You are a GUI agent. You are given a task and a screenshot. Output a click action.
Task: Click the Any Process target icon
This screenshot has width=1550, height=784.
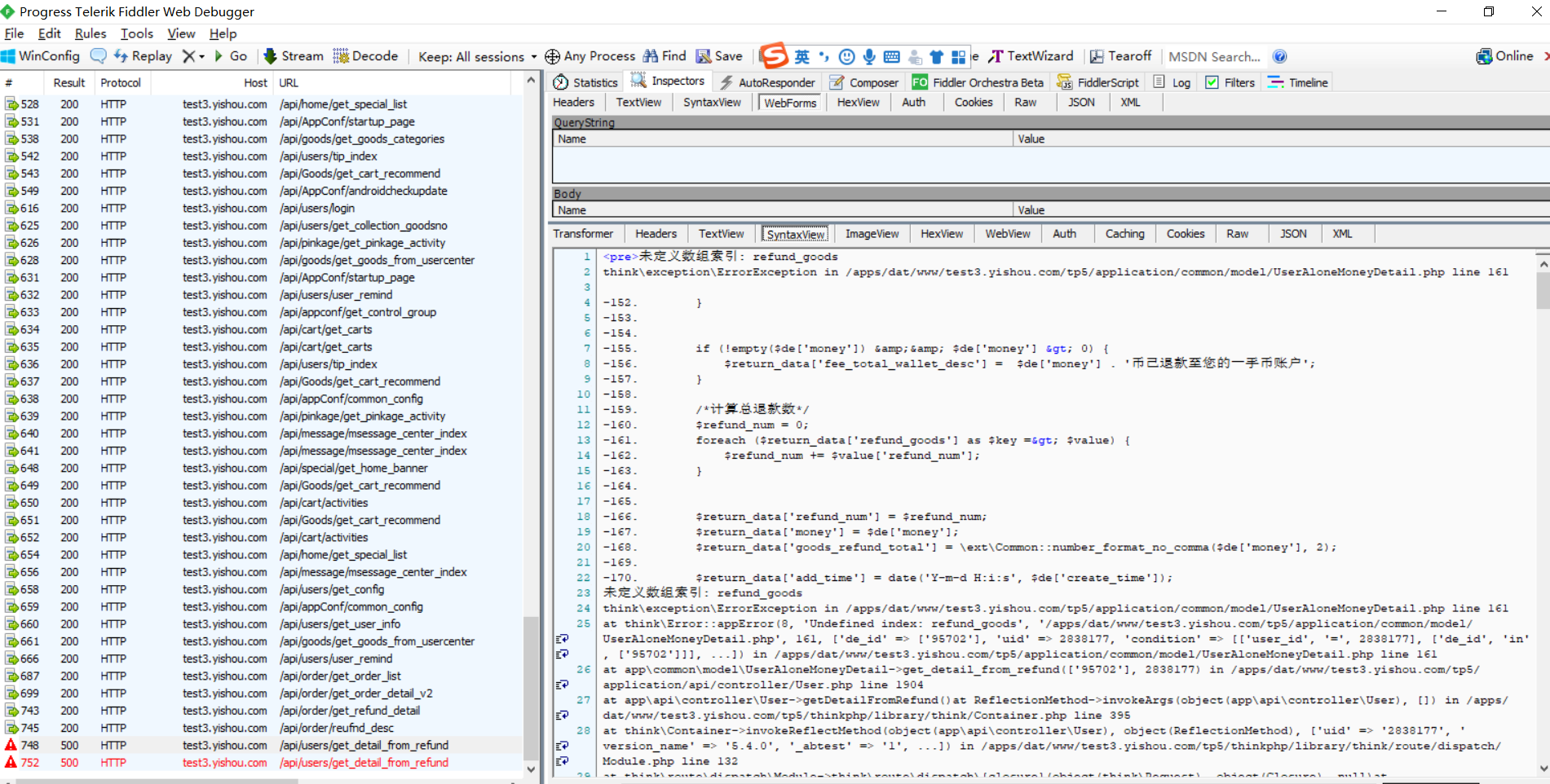tap(552, 56)
